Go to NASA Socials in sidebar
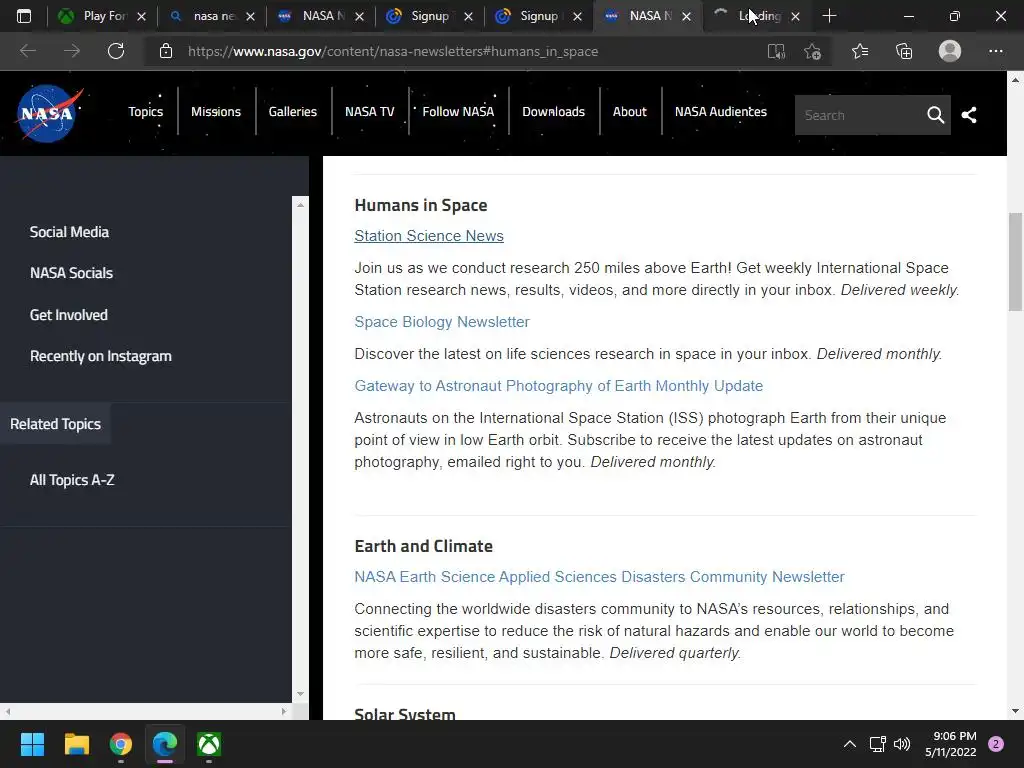Image resolution: width=1024 pixels, height=768 pixels. (71, 273)
